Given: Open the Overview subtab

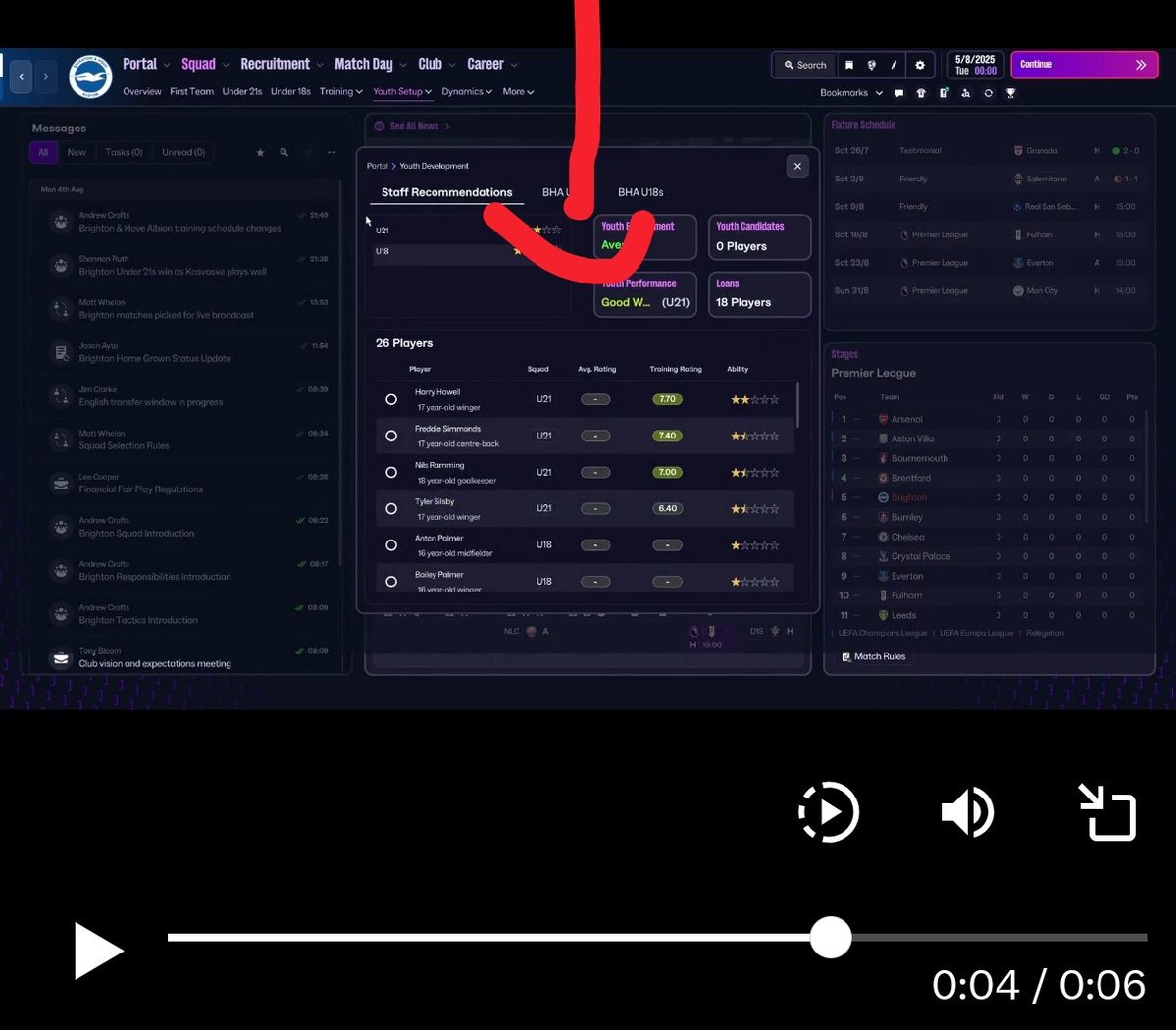Looking at the screenshot, I should pyautogui.click(x=142, y=91).
